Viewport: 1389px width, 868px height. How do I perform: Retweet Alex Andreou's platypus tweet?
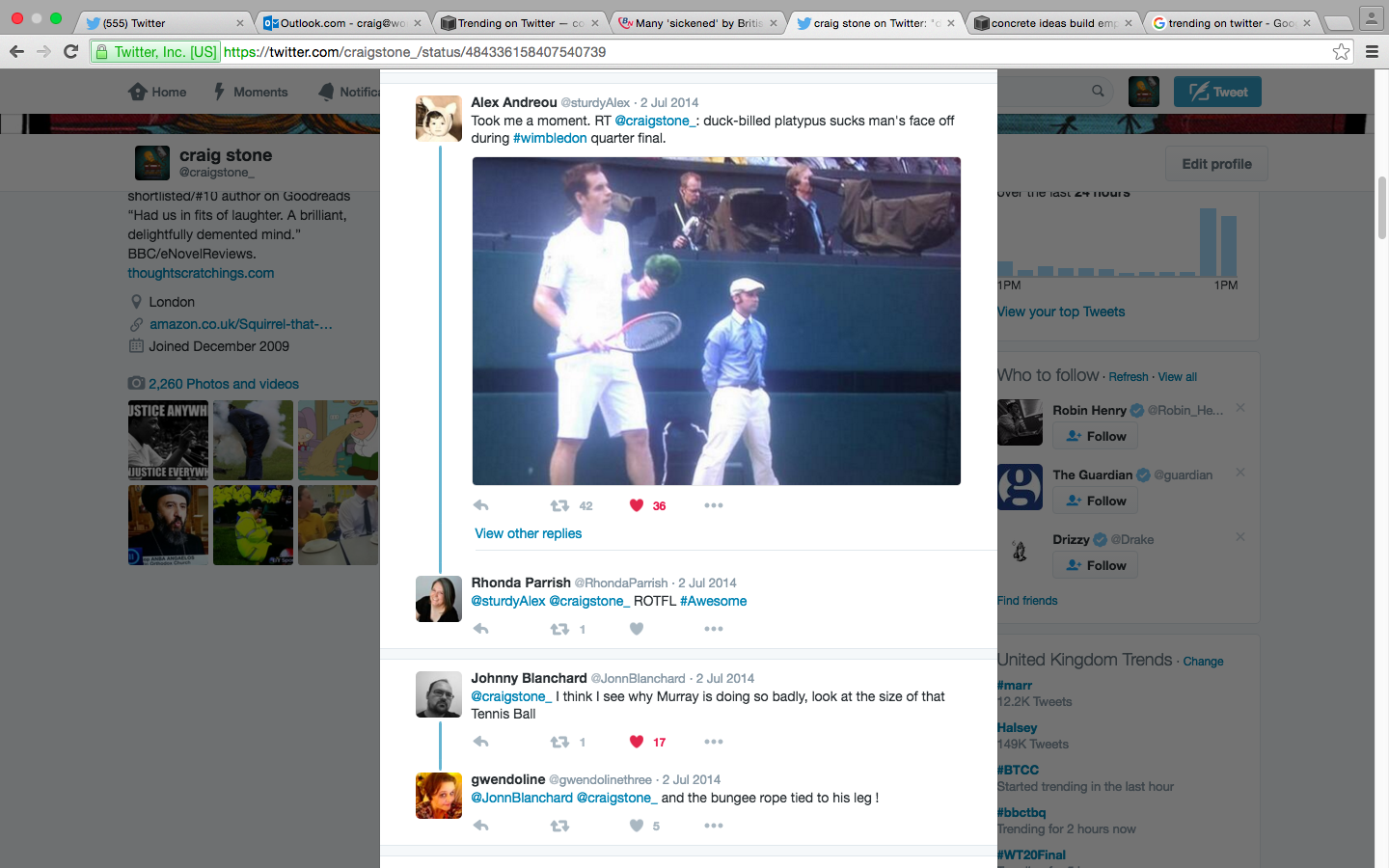click(559, 505)
